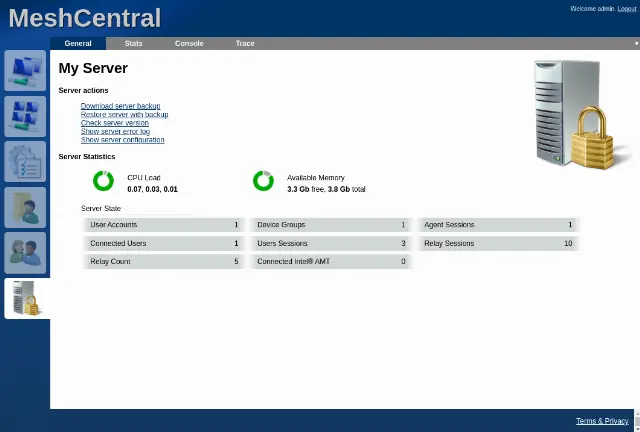
Task: Switch to the Trace tab
Action: 245,43
